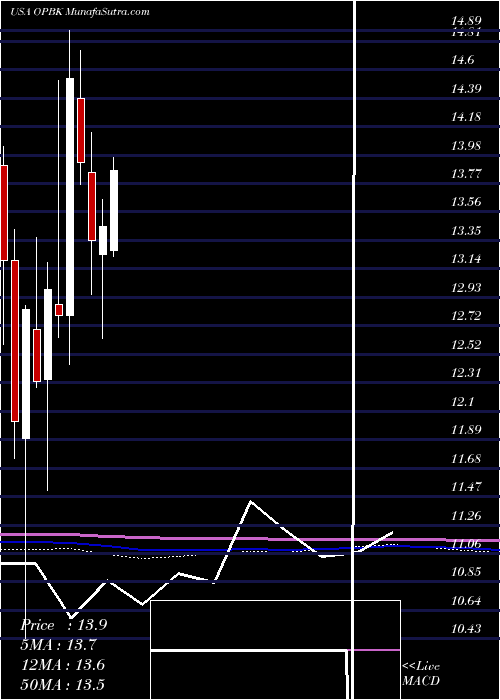This screenshot has width=500, height=700.
Task: Click the 11.68 price axis label
Action: [466, 458]
